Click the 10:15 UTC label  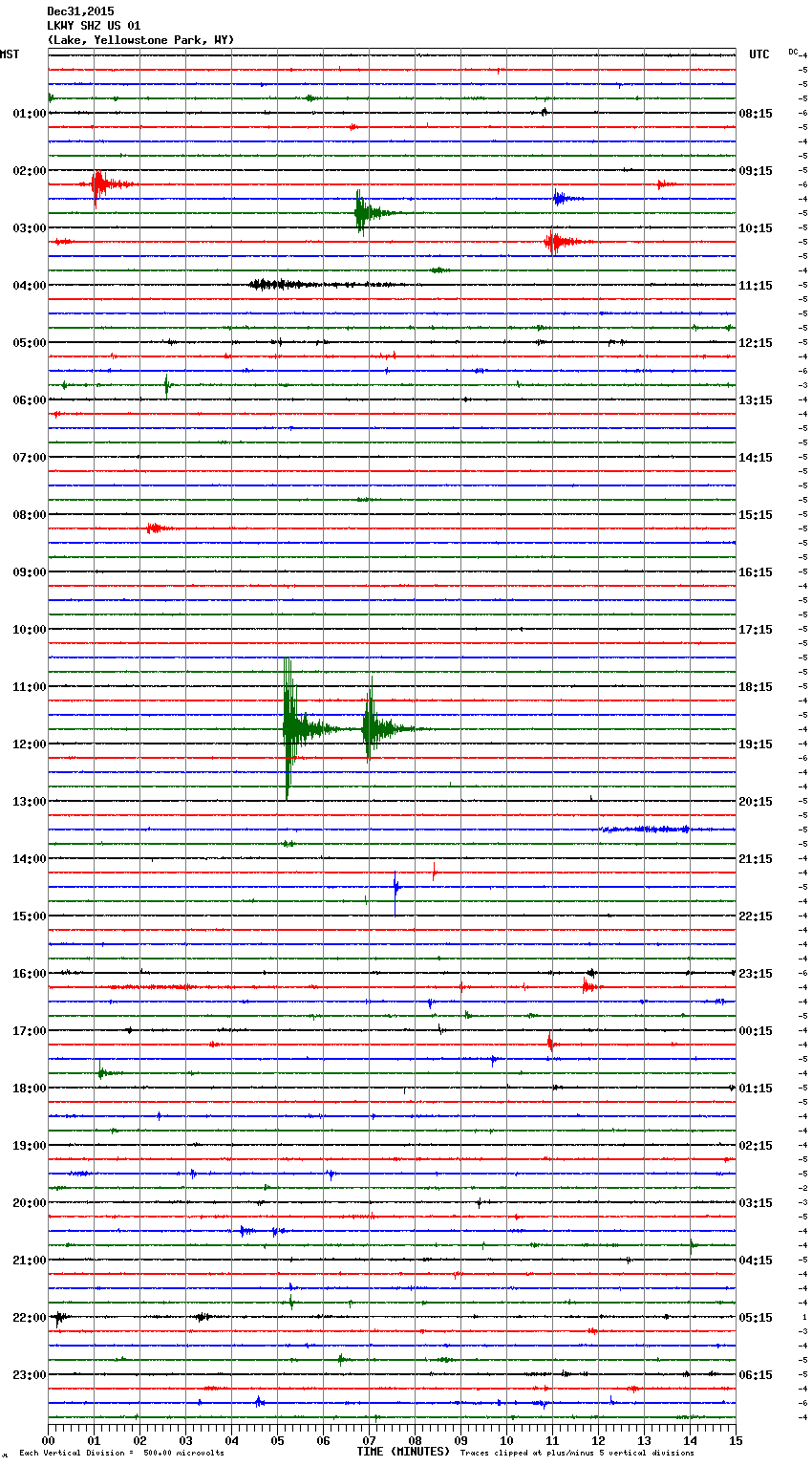pyautogui.click(x=756, y=228)
